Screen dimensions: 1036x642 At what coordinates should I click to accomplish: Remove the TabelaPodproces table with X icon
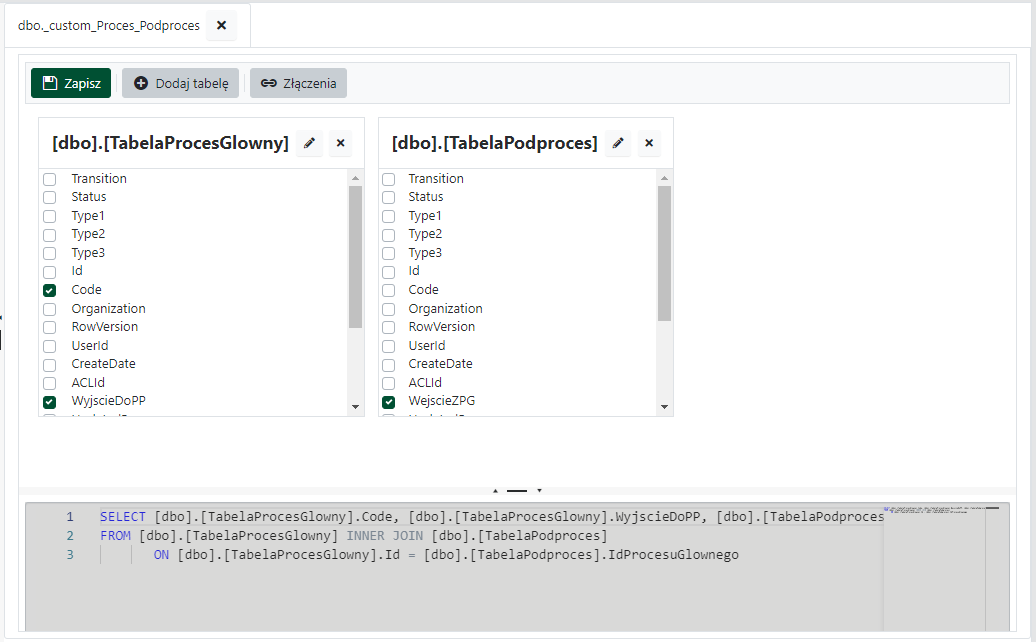(x=649, y=144)
